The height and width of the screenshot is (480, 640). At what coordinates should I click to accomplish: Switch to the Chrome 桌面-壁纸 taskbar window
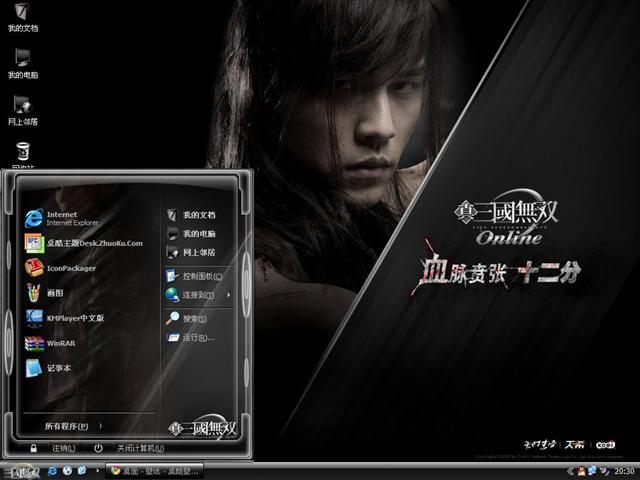(x=154, y=471)
